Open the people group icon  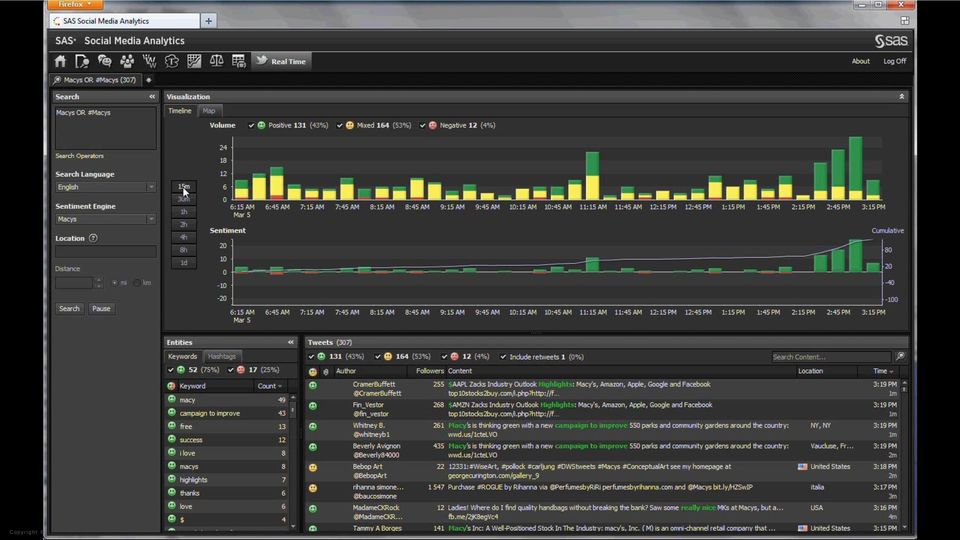[127, 61]
